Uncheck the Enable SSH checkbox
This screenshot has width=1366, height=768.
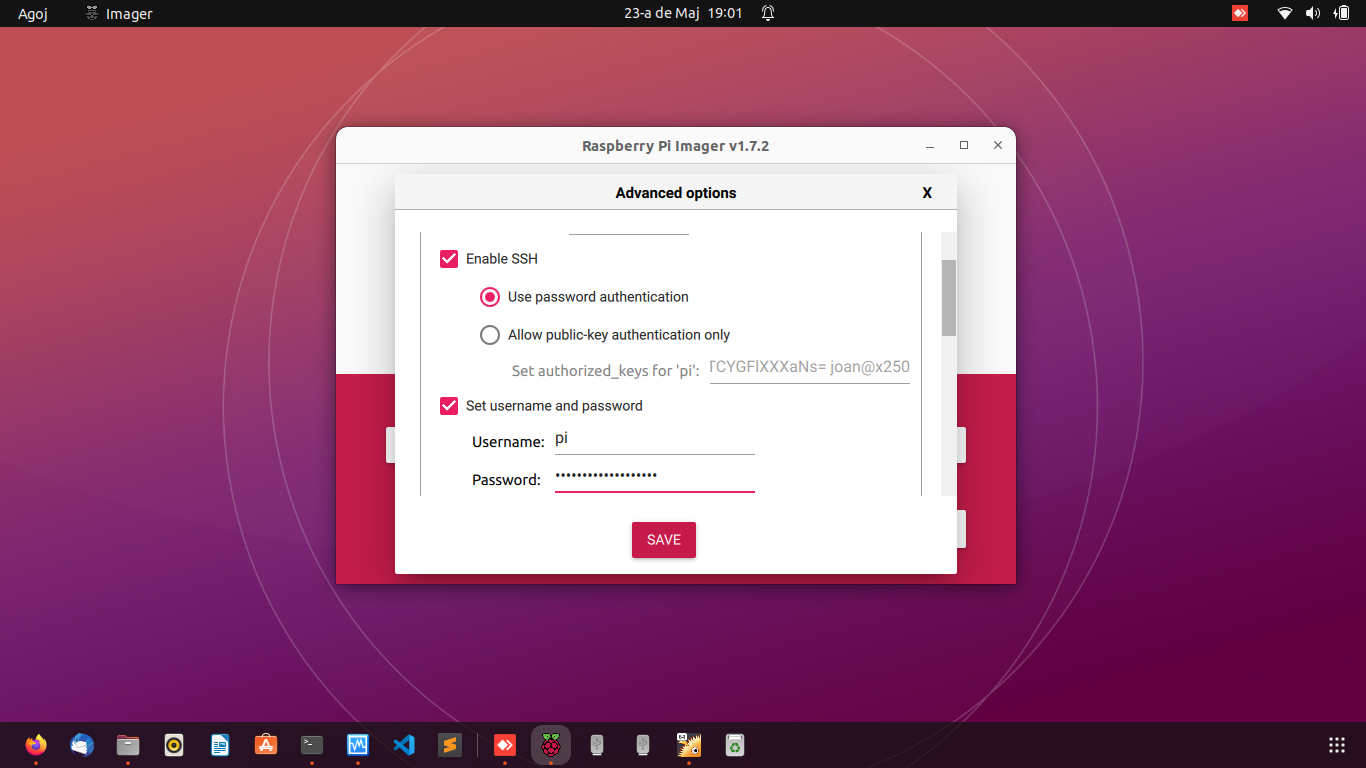point(449,259)
